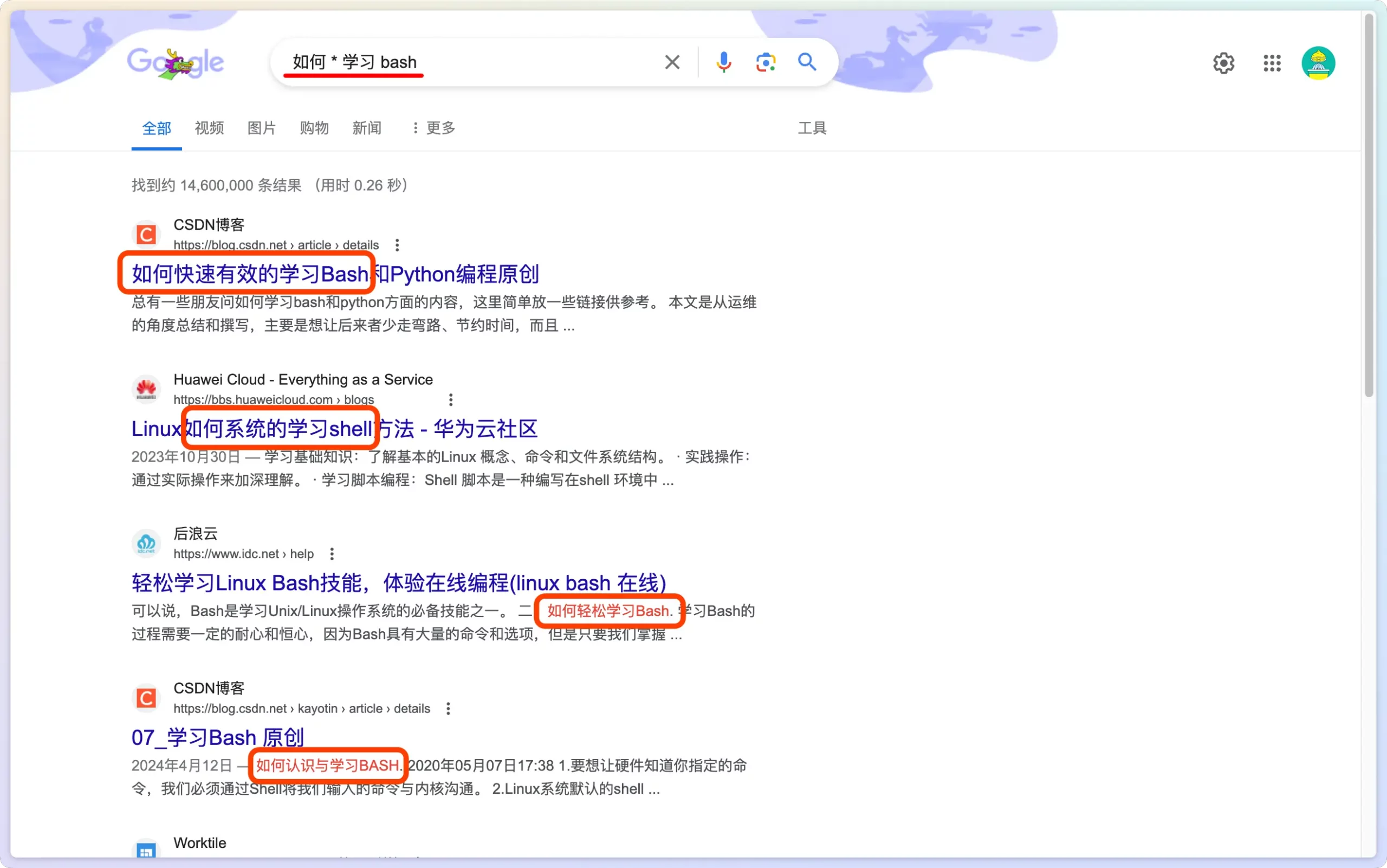Click the Huawei Cloud favicon

146,389
